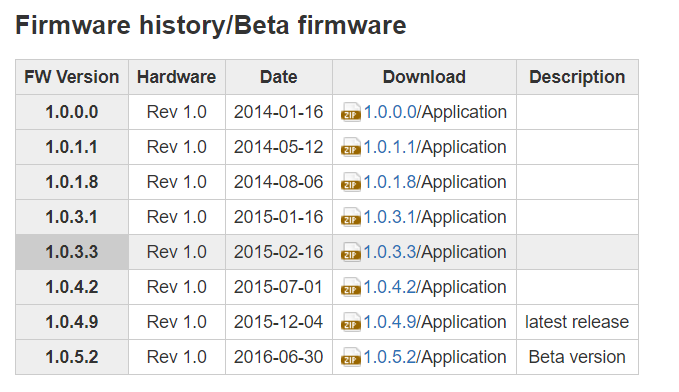Image resolution: width=679 pixels, height=392 pixels.
Task: Click the ZIP icon for firmware 1.0.3.3
Action: (x=351, y=253)
